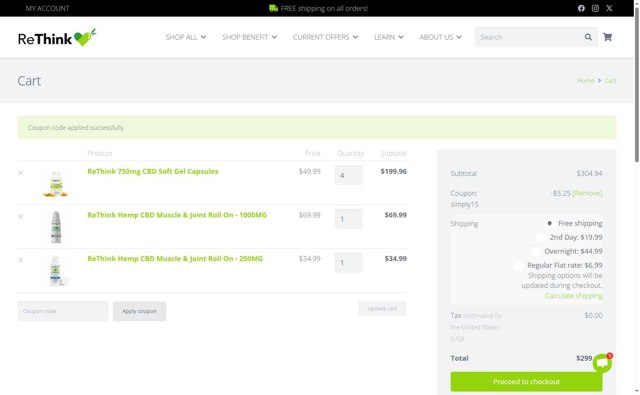This screenshot has height=395, width=640.
Task: Click the ReThink logo
Action: [57, 37]
